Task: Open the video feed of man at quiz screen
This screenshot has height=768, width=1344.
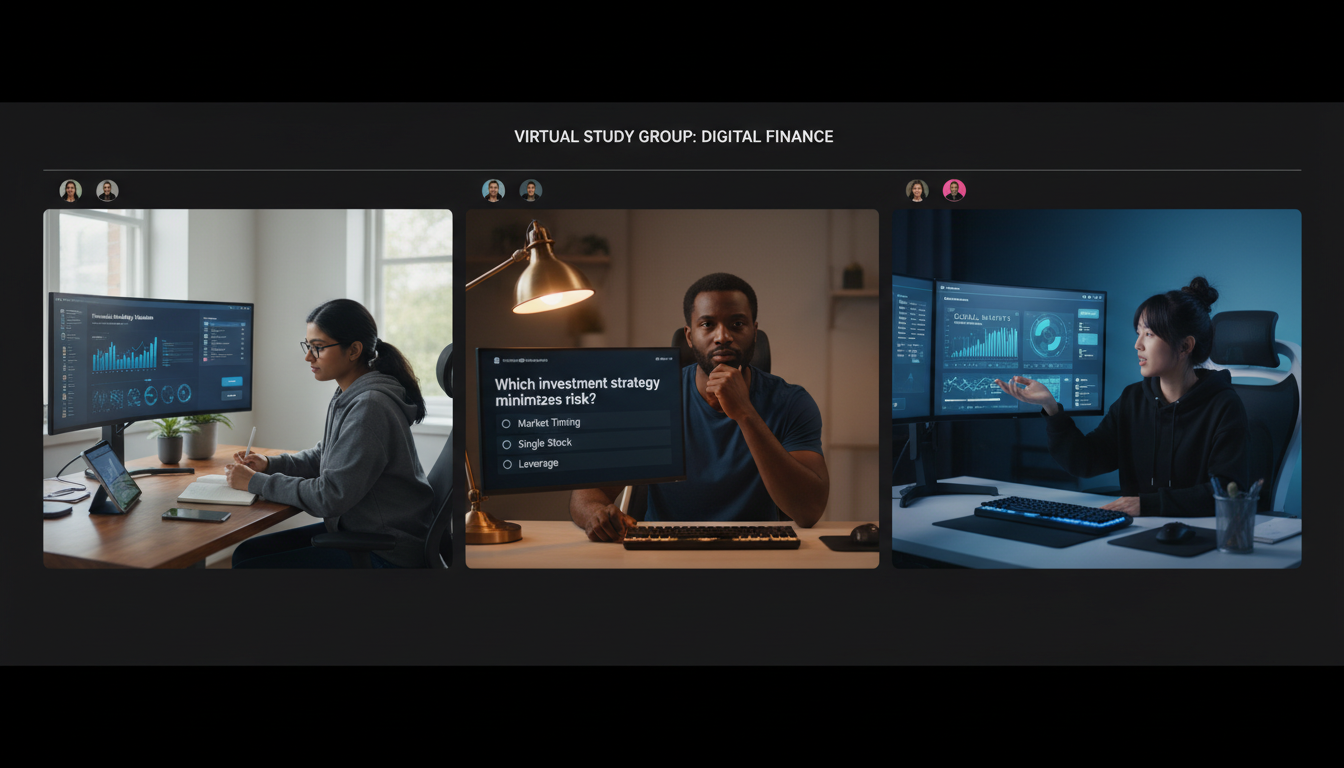Action: (x=672, y=388)
